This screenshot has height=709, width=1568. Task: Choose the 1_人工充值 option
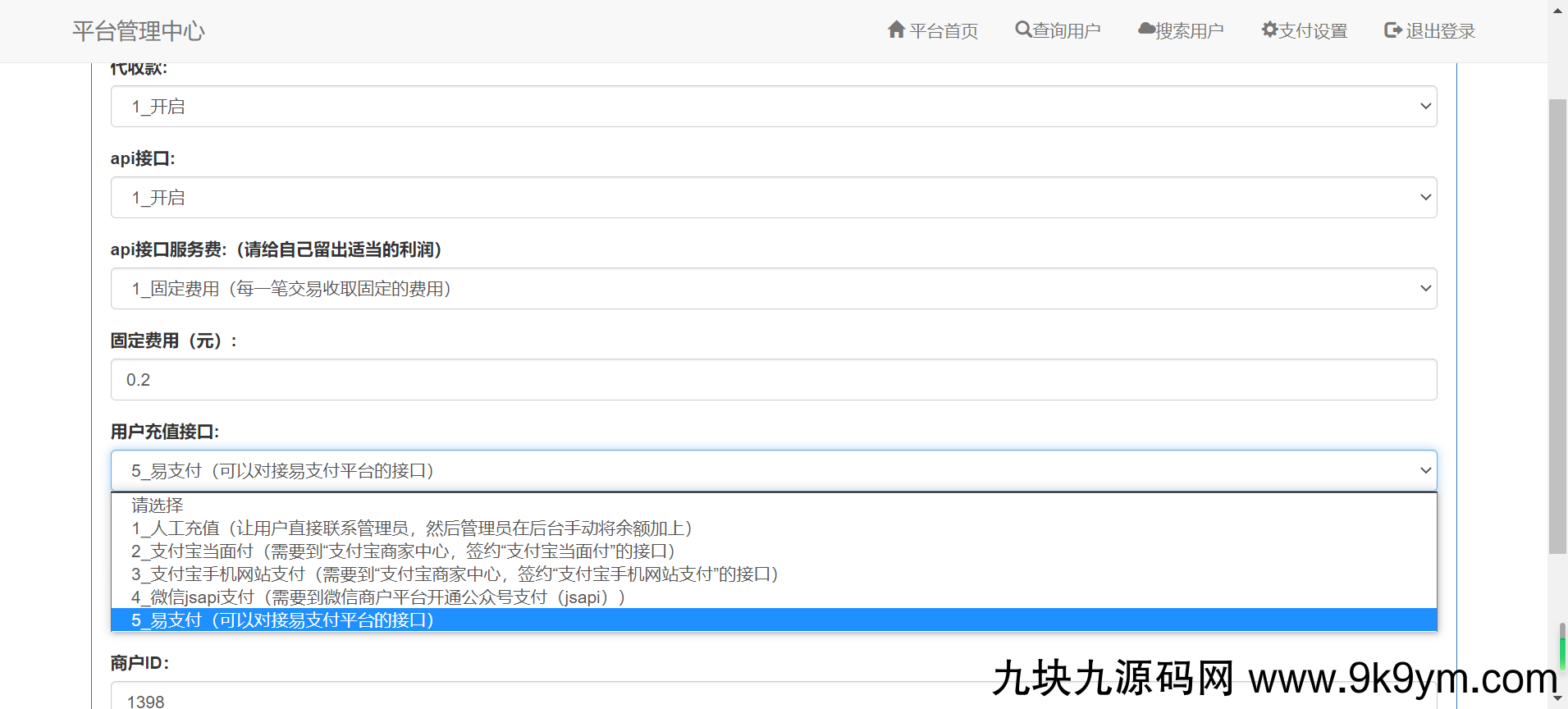coord(412,528)
